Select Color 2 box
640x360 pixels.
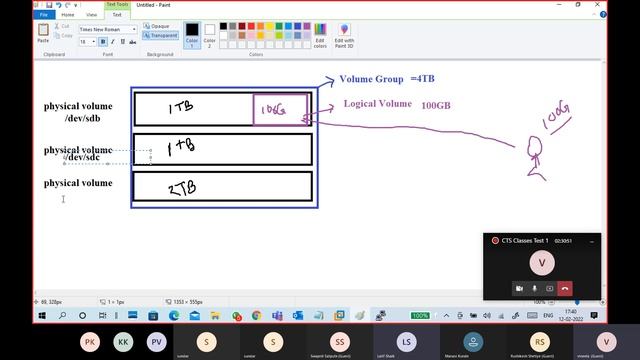coord(209,35)
